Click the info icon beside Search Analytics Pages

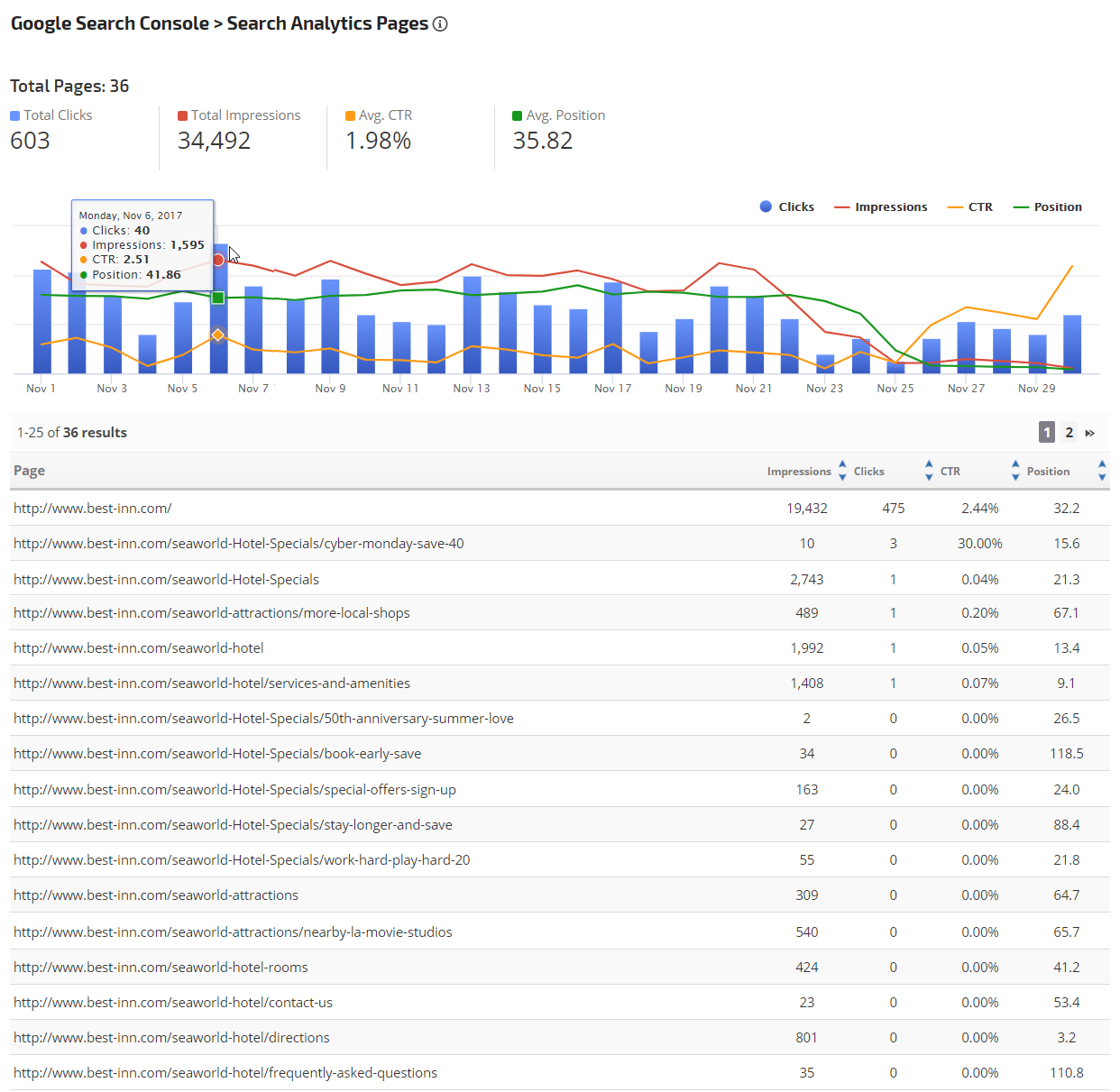[x=440, y=24]
